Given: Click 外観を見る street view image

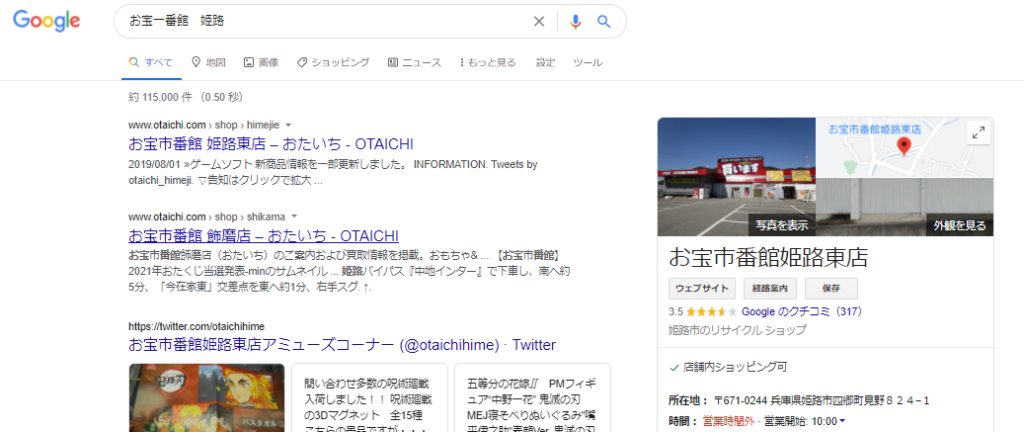Looking at the screenshot, I should coord(905,207).
